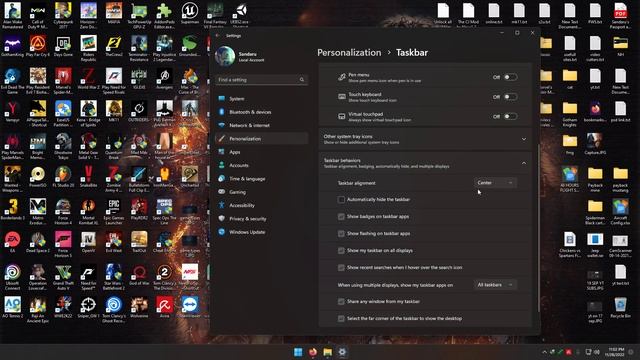Select Forza Horizon 5 desktop icon
640x360 pixels.
pyautogui.click(x=63, y=244)
